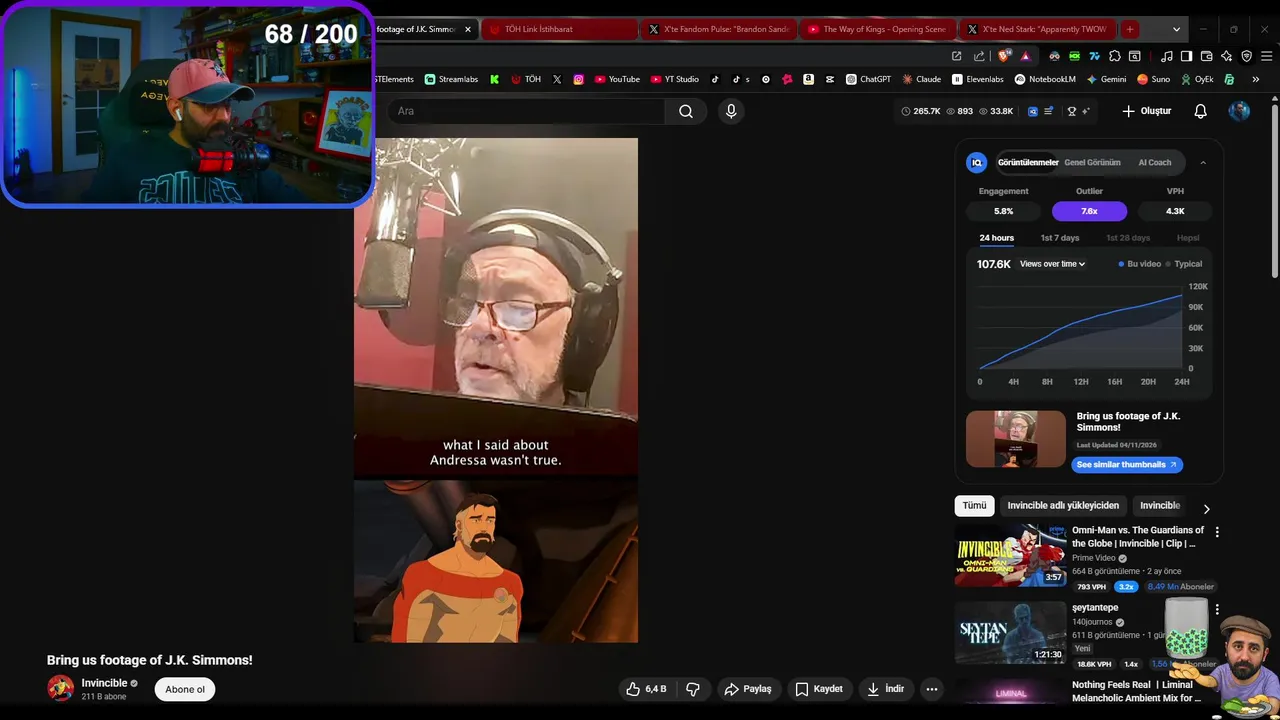Open the vidIQ panel video thumbnail
Image resolution: width=1280 pixels, height=720 pixels.
point(1016,439)
